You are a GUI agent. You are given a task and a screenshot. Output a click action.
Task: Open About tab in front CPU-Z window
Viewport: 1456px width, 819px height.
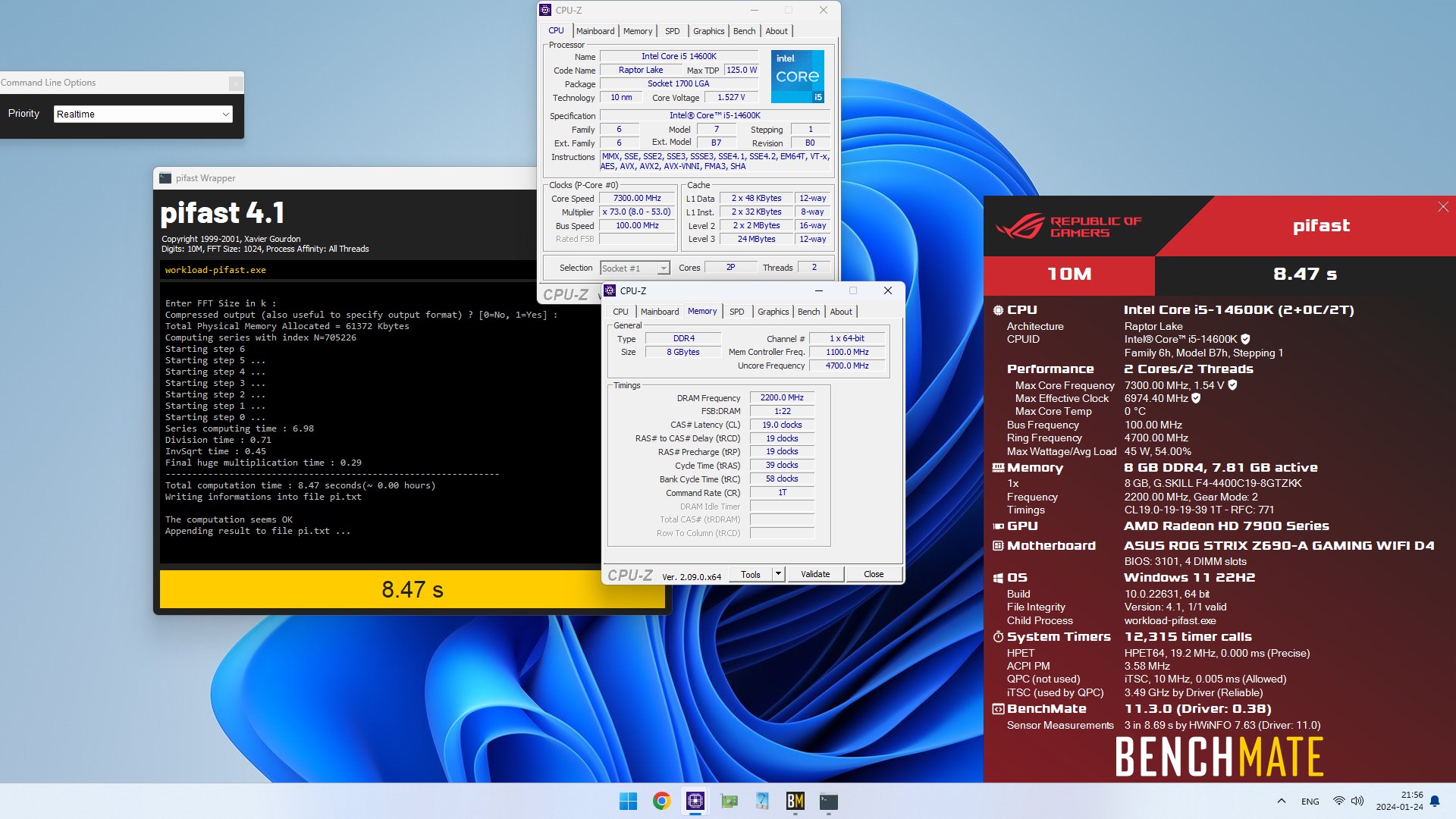click(x=841, y=312)
